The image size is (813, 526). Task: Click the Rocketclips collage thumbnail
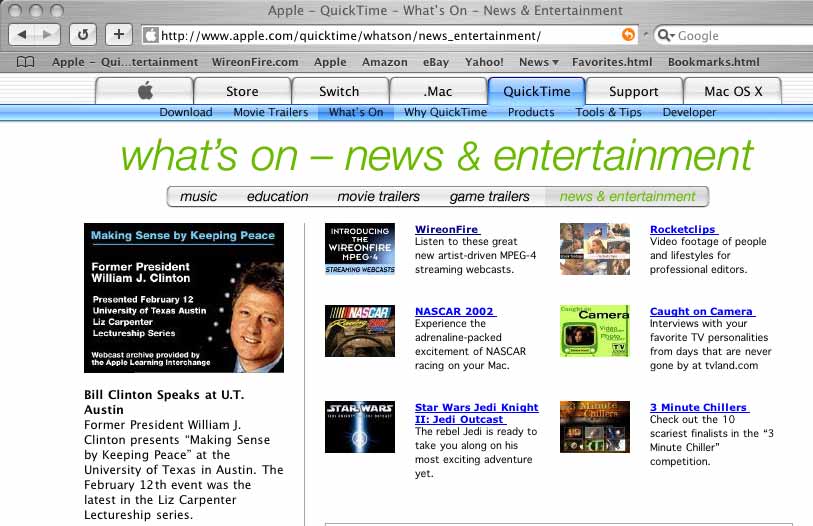tap(595, 249)
